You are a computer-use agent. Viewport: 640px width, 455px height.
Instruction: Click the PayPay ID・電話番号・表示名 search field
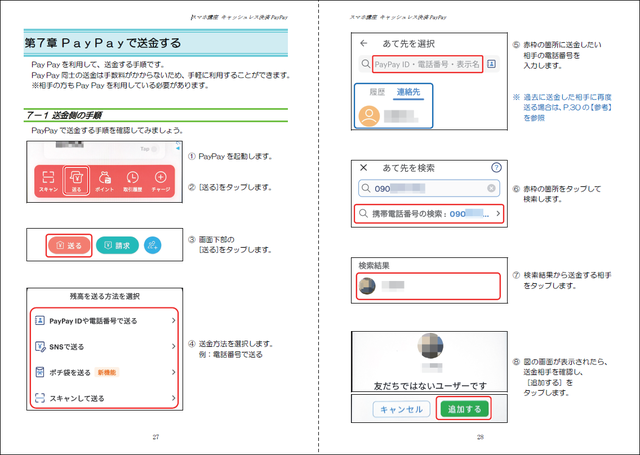click(x=427, y=64)
